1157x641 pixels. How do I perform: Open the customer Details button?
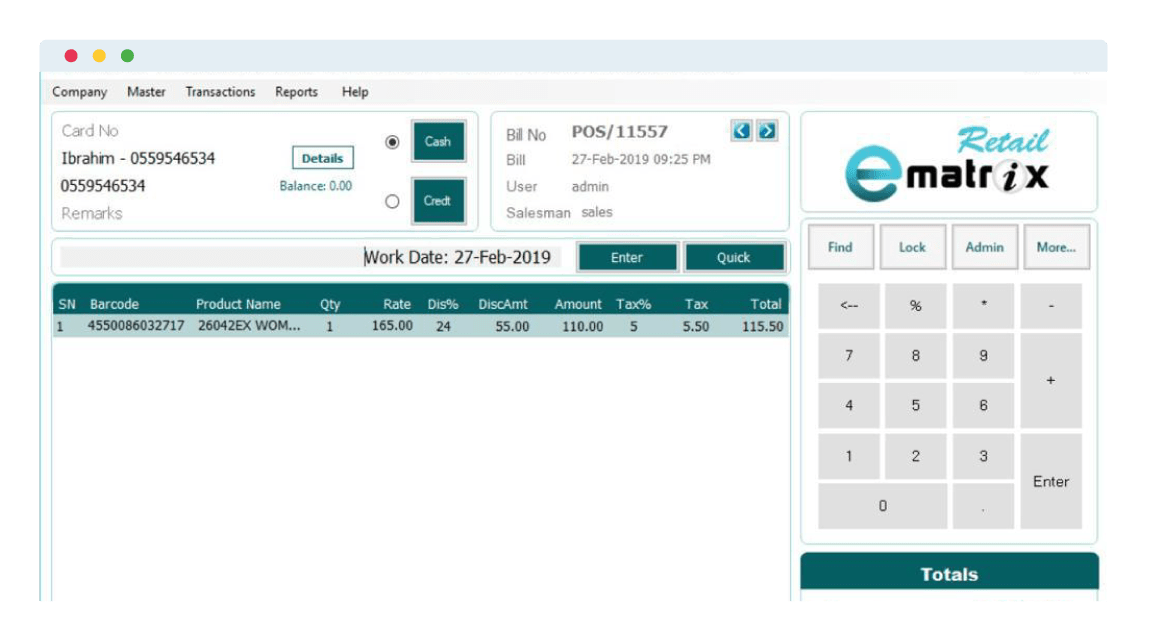(x=322, y=158)
